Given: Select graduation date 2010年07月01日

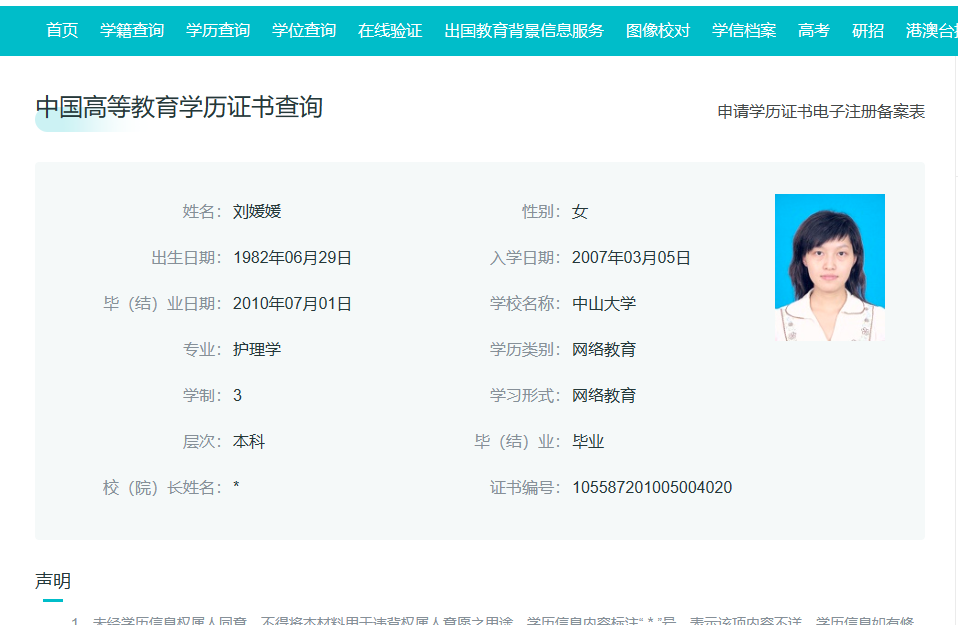Looking at the screenshot, I should click(292, 304).
